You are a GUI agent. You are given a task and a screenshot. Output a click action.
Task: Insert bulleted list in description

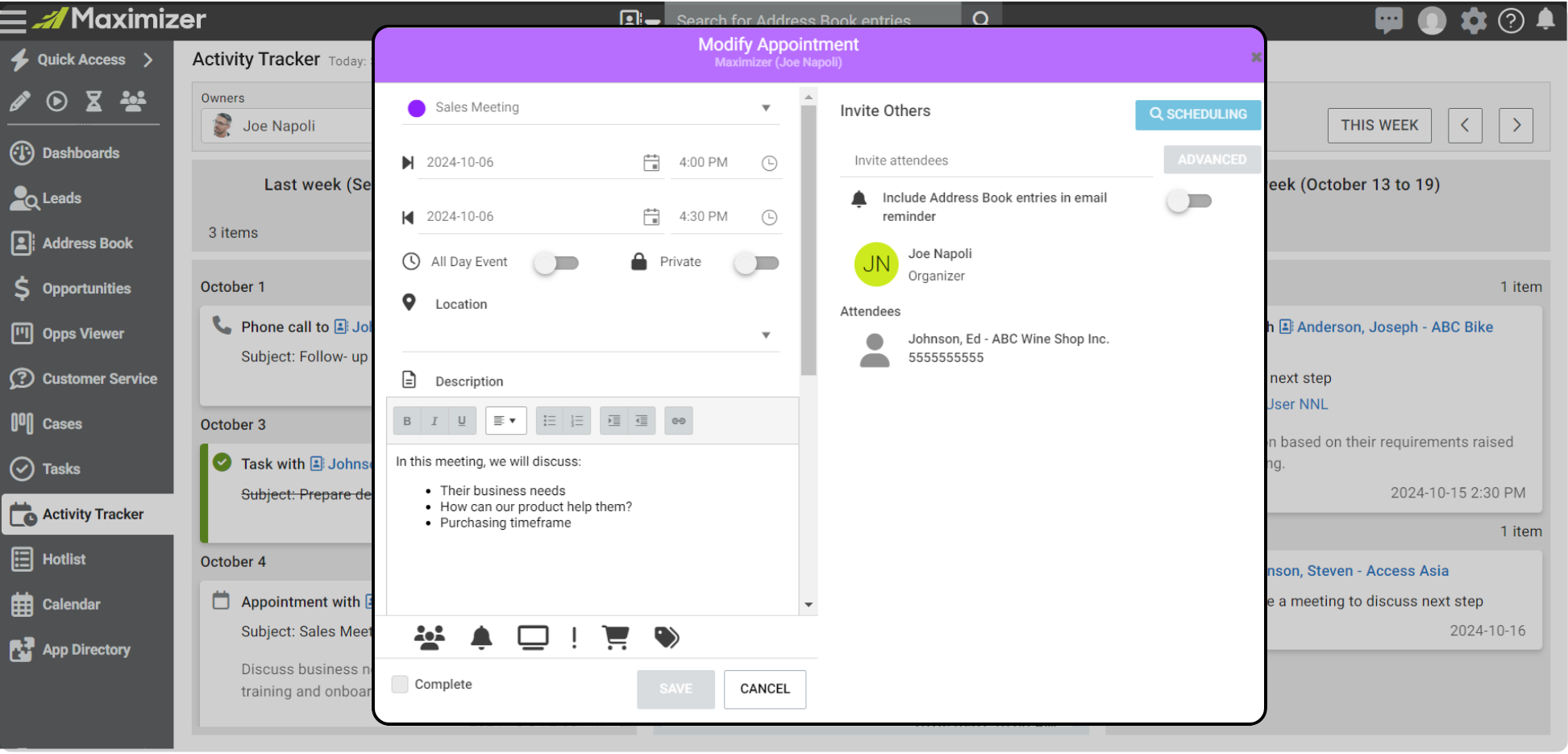(x=550, y=421)
